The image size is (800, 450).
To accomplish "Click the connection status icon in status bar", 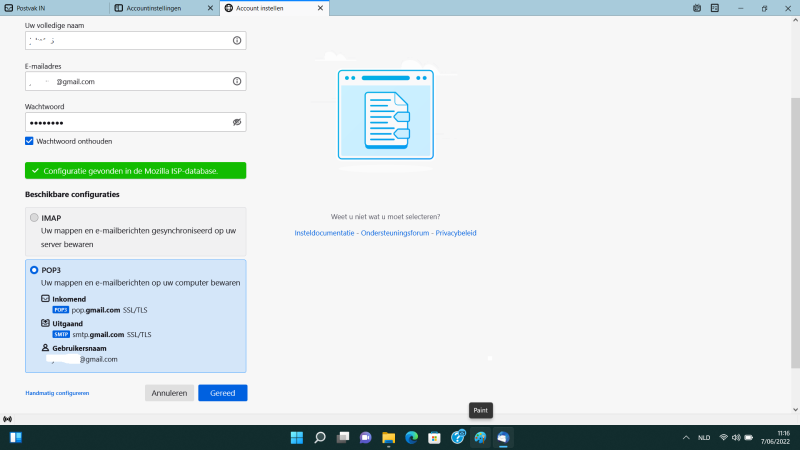I will 8,419.
